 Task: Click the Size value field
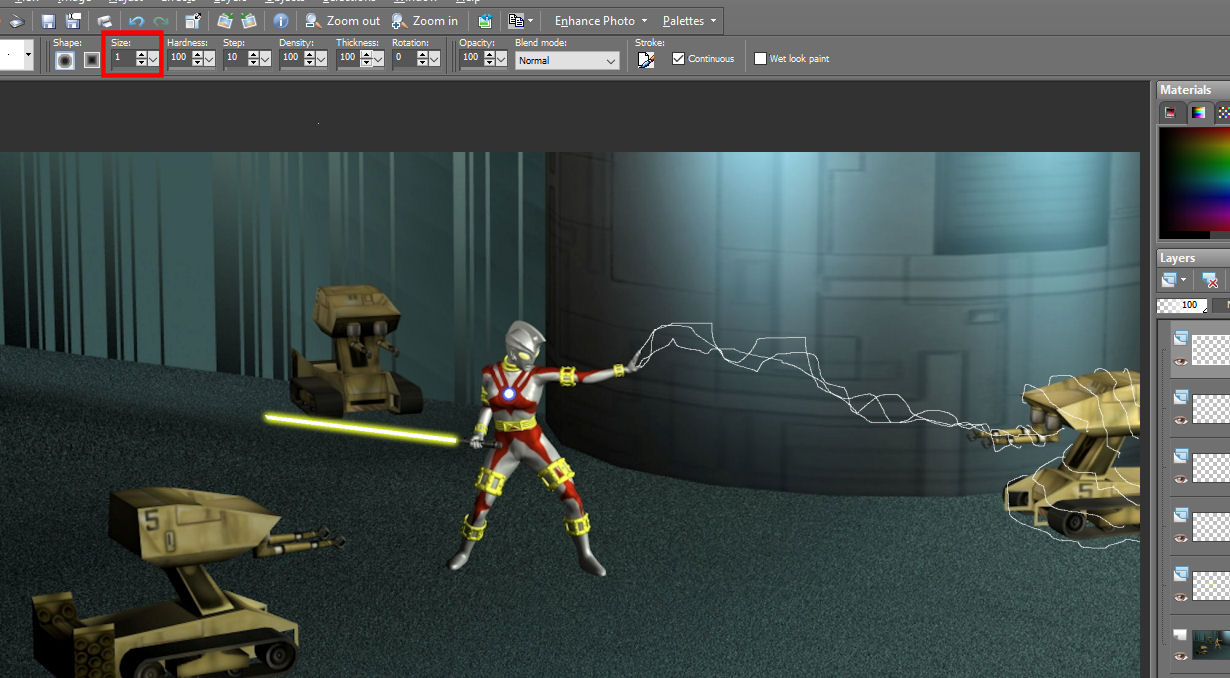click(x=123, y=59)
